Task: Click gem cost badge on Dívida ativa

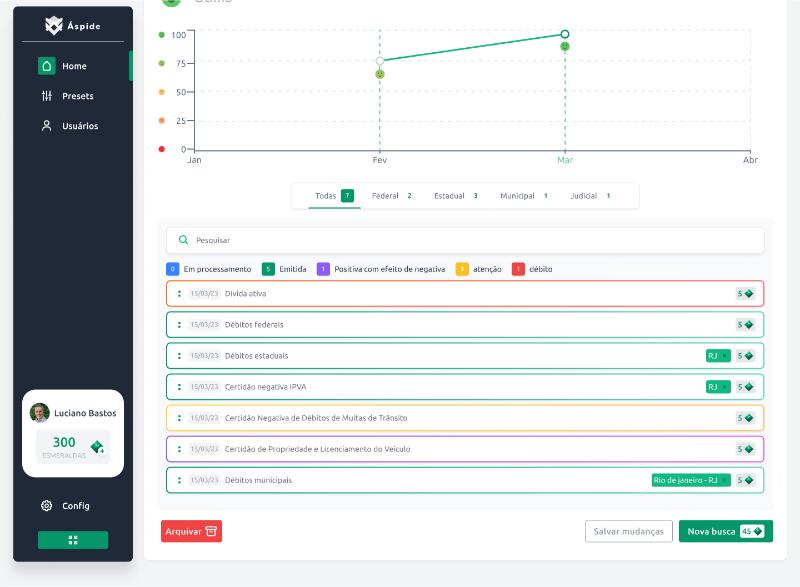Action: 745,294
